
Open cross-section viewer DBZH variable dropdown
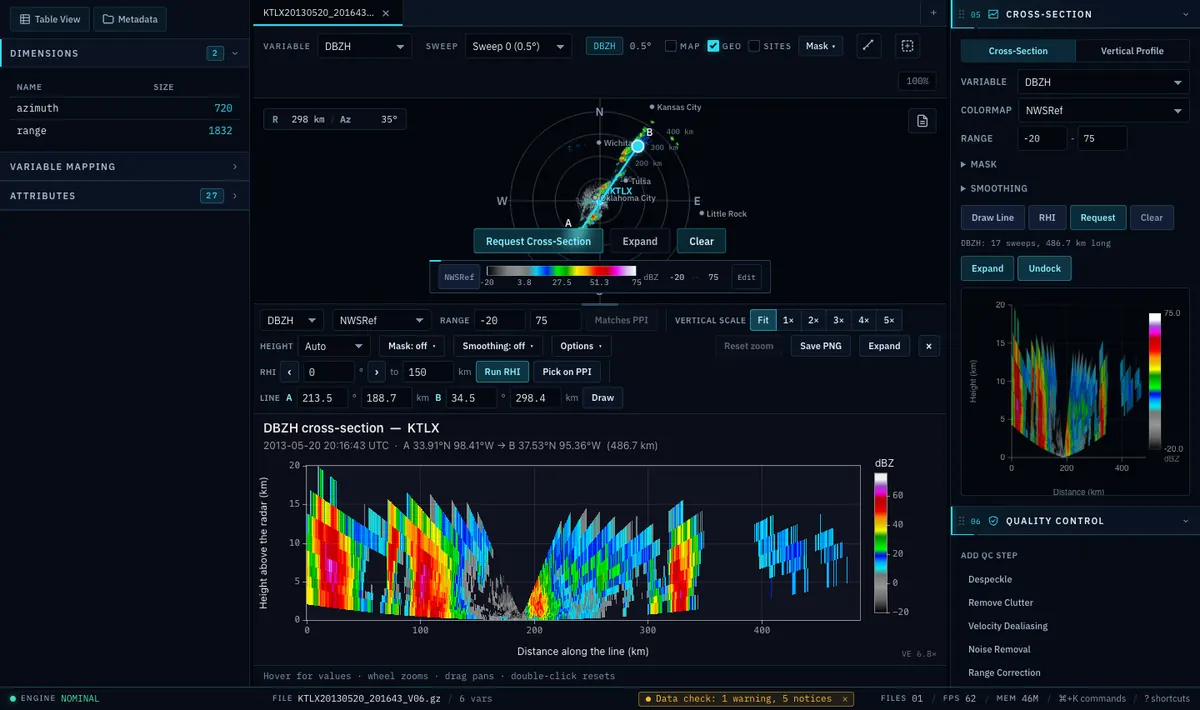point(292,320)
